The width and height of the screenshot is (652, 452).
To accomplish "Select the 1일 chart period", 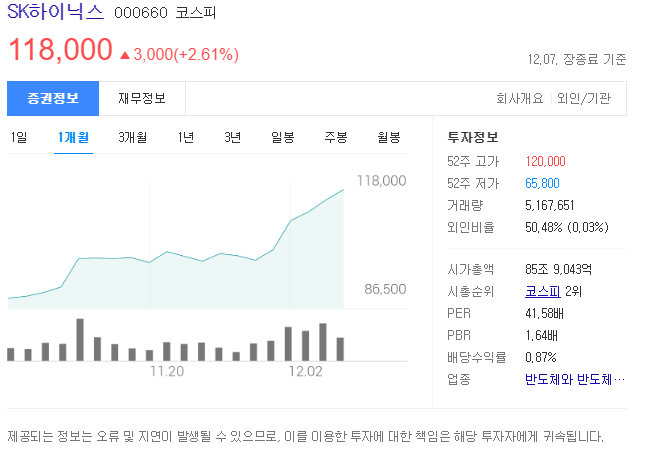I will 19,137.
